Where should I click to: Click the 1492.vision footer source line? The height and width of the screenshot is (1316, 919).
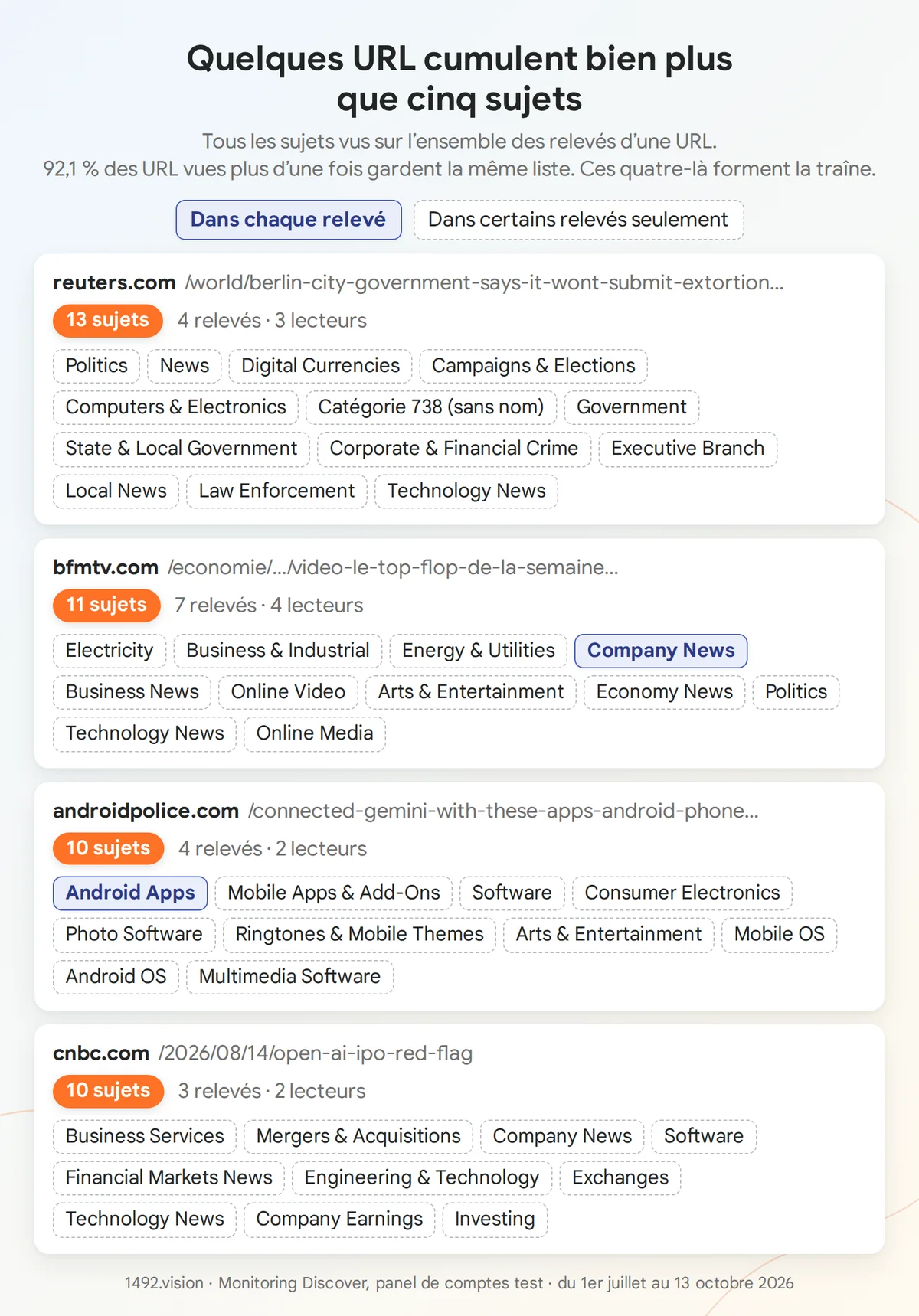click(x=459, y=1283)
